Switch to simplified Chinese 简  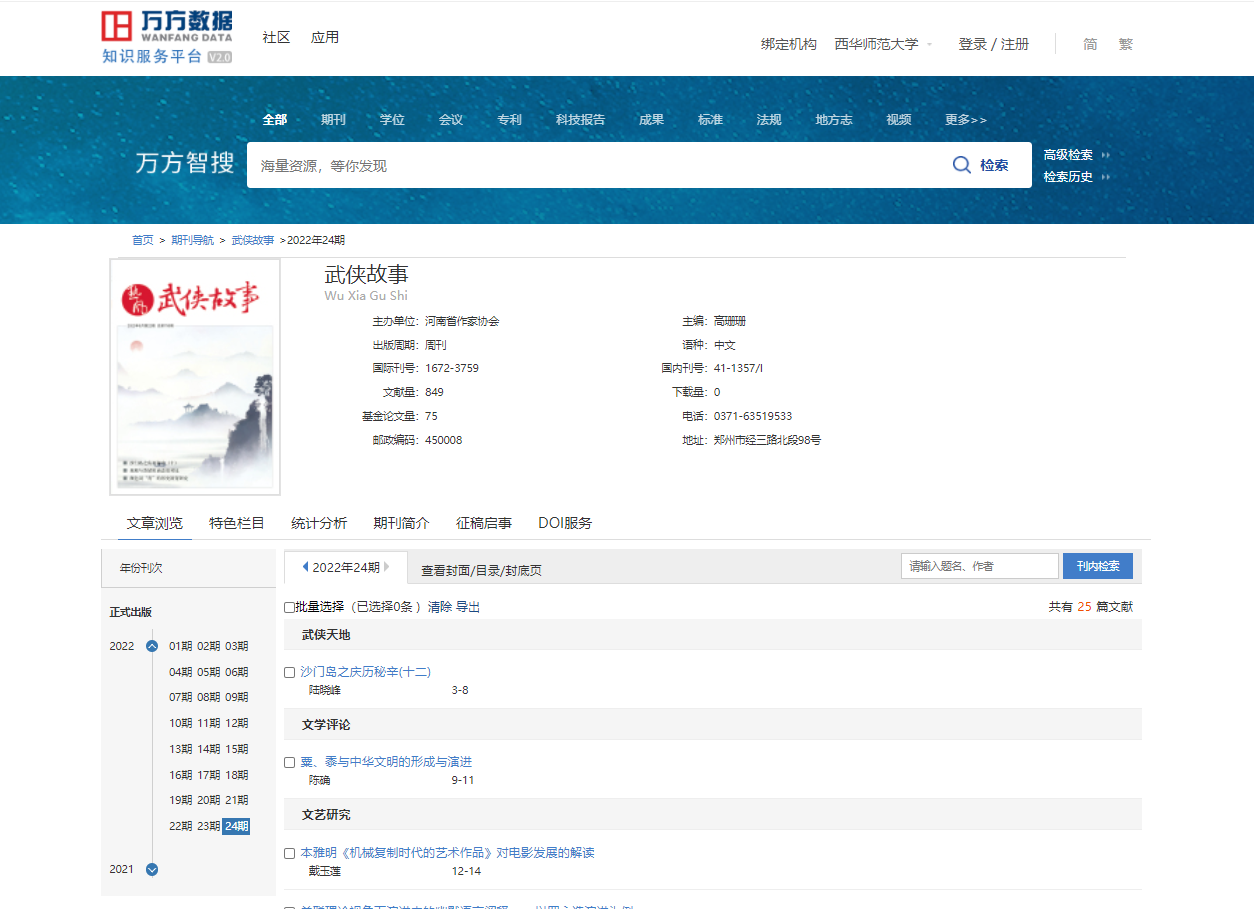(x=1090, y=44)
